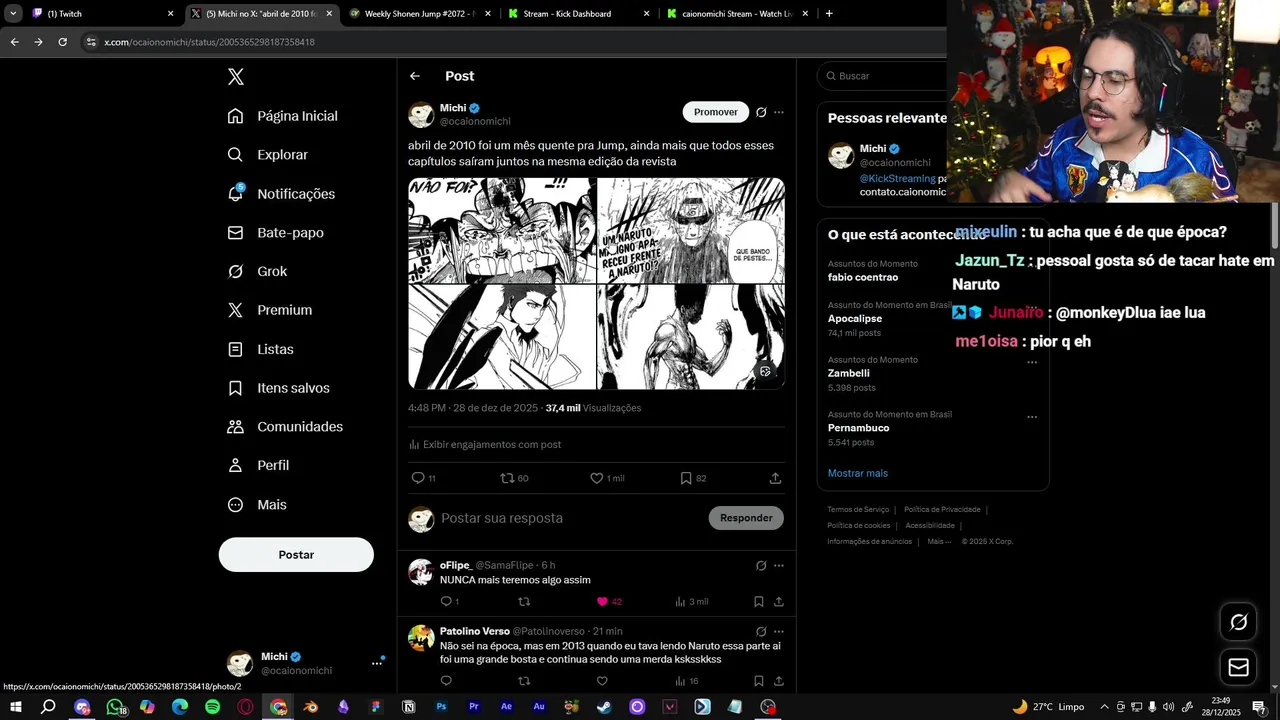Click Mostrar mais under trends
1280x720 pixels.
pyautogui.click(x=858, y=473)
